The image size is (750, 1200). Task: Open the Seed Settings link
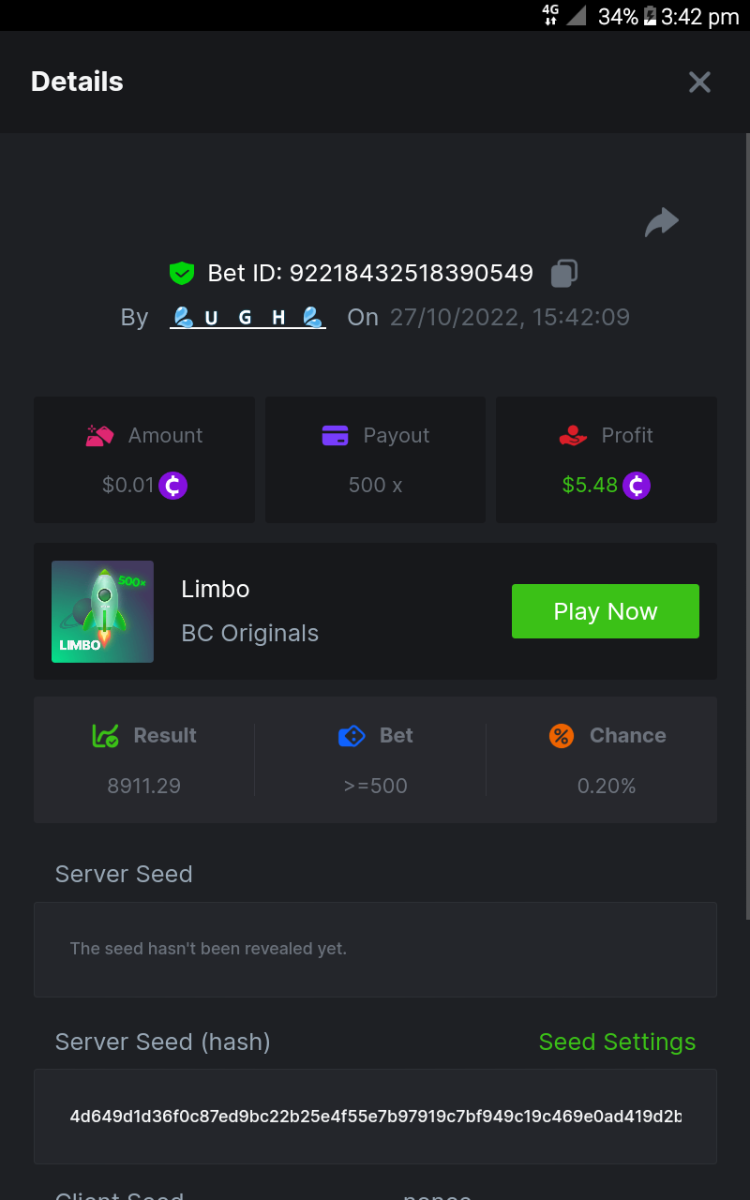(617, 1042)
